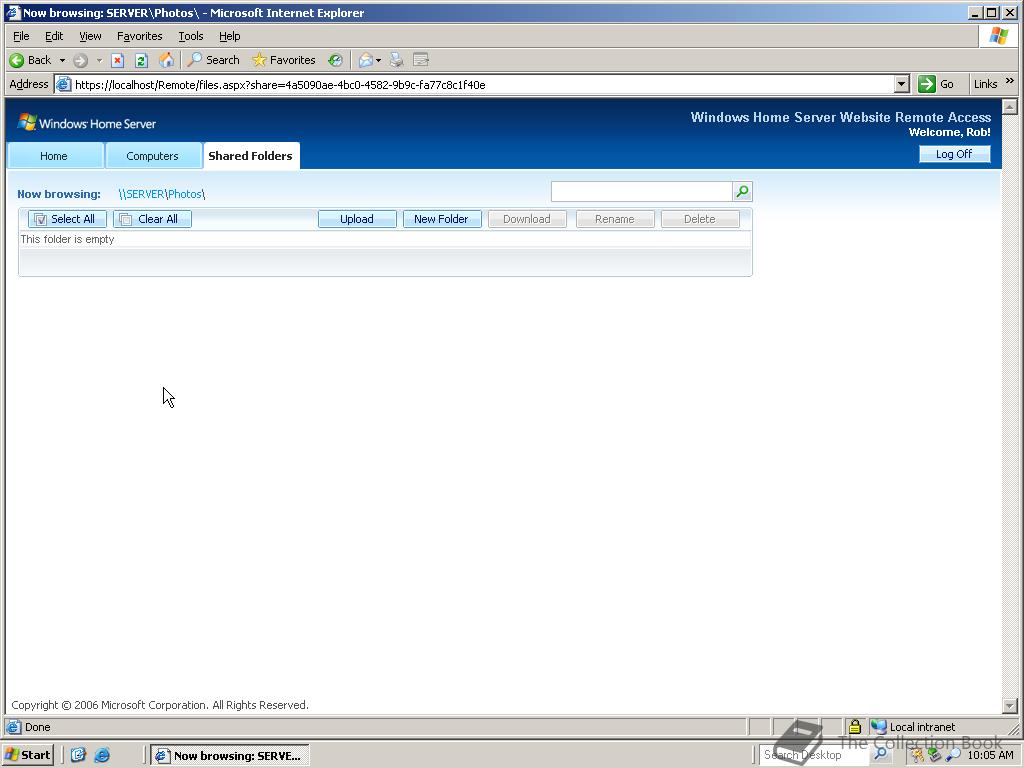
Task: Open the Favorites menu
Action: [x=140, y=36]
